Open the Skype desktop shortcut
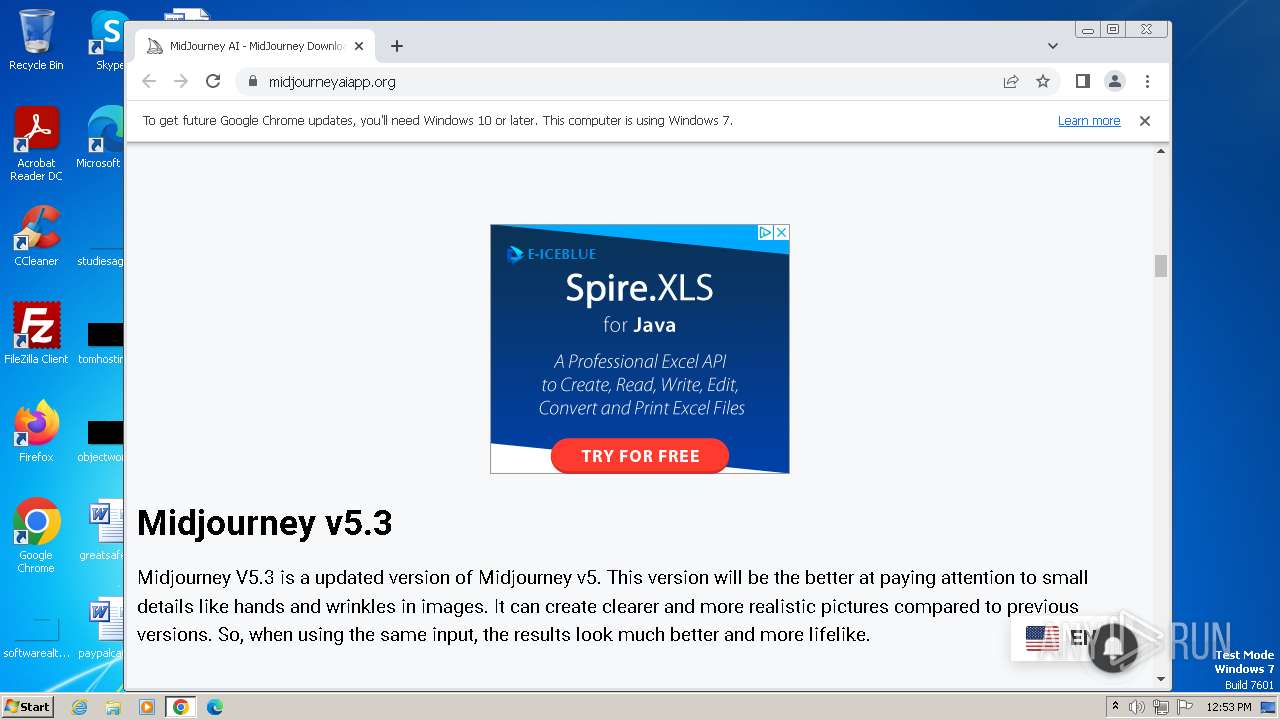The height and width of the screenshot is (720, 1280). (108, 40)
